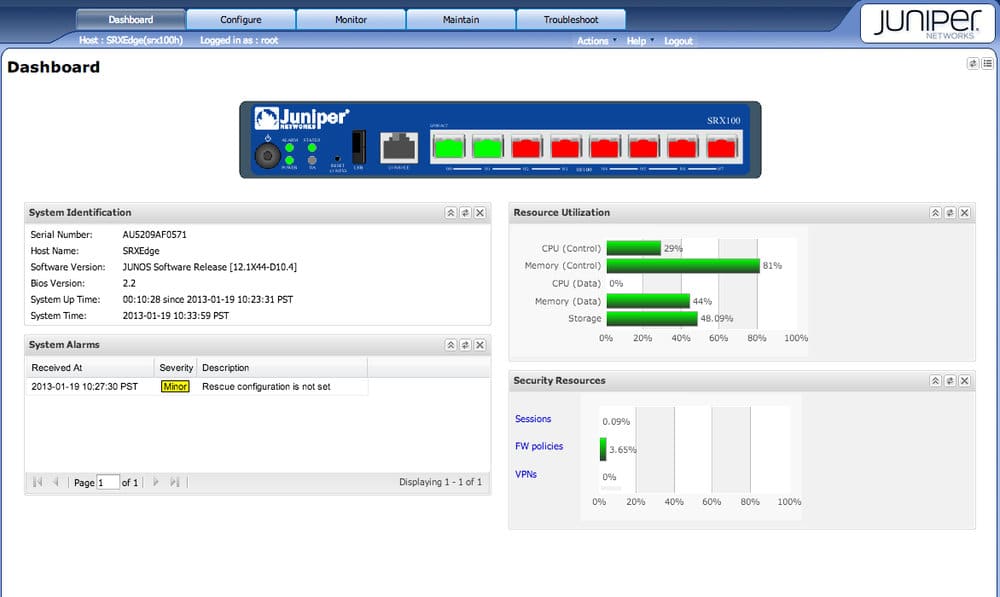Refresh the Resource Utilization panel

950,213
